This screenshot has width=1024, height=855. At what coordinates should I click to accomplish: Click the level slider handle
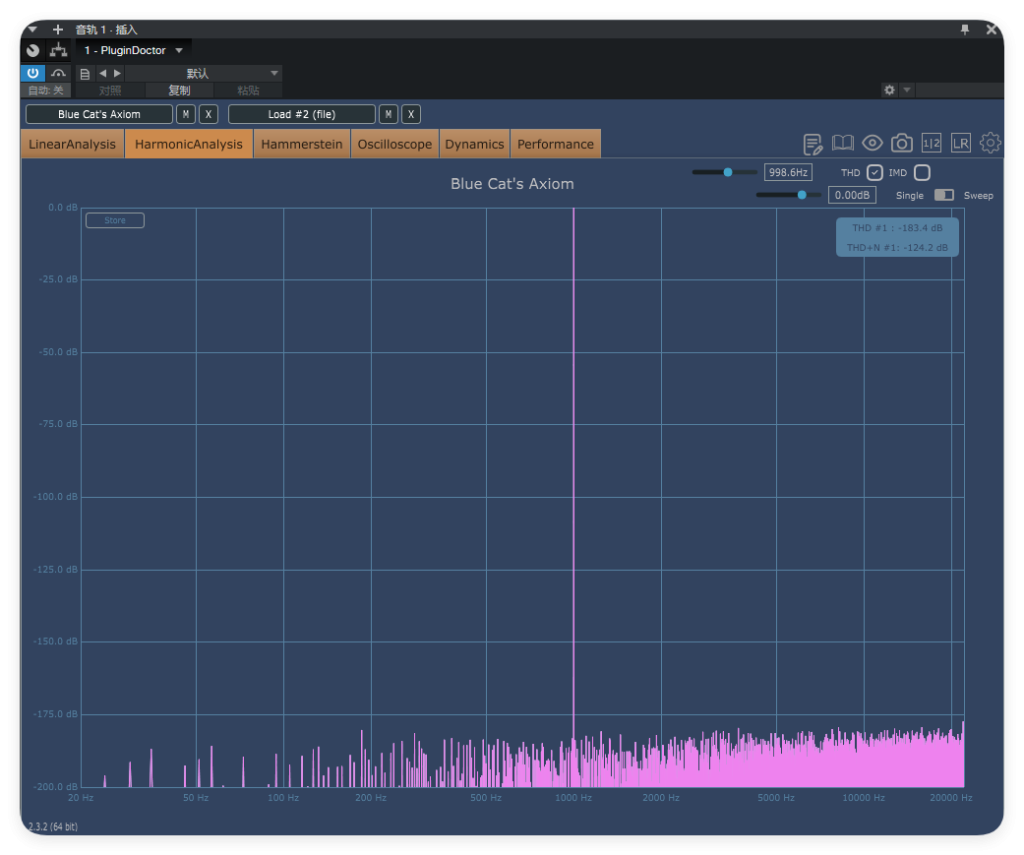(801, 195)
